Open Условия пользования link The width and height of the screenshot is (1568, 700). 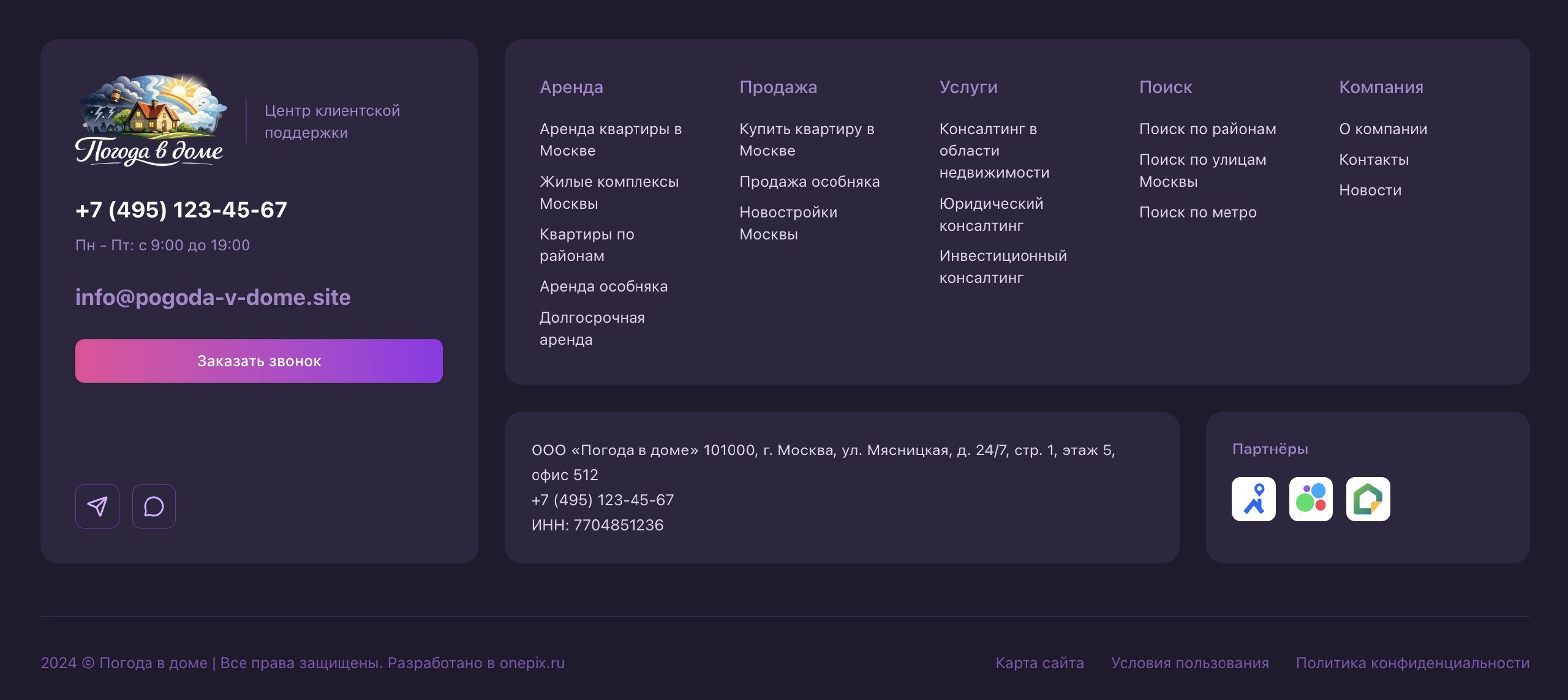coord(1189,663)
